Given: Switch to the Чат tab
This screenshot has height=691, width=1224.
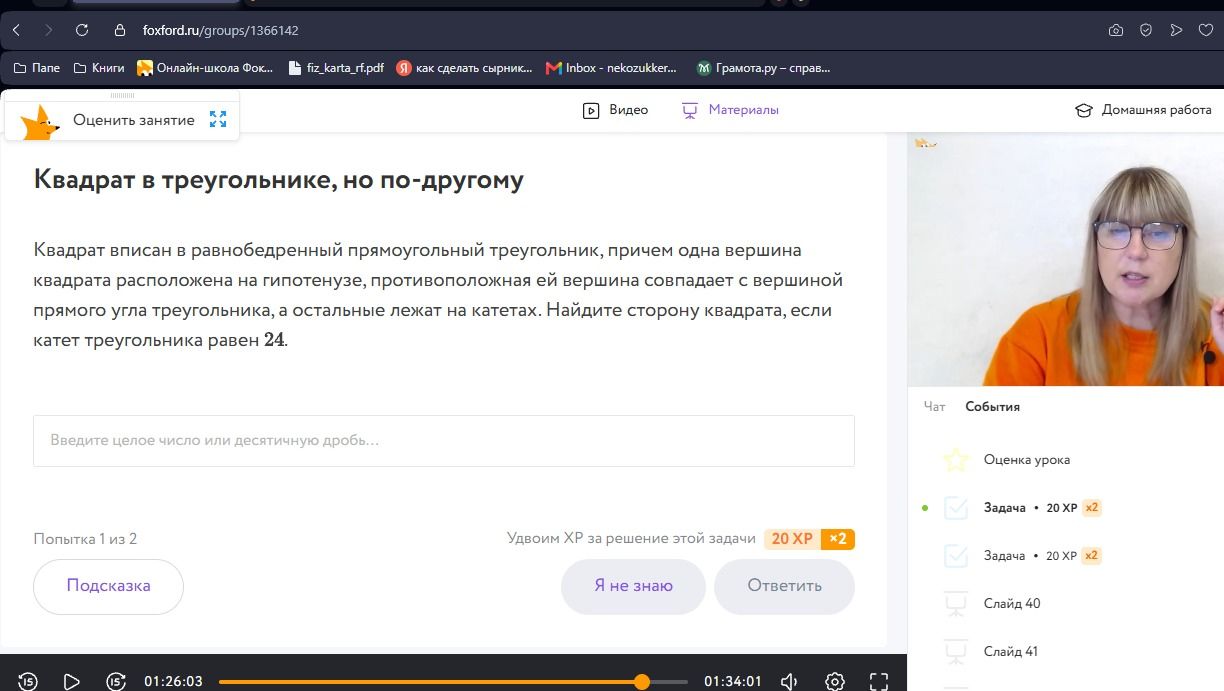Looking at the screenshot, I should [x=934, y=406].
